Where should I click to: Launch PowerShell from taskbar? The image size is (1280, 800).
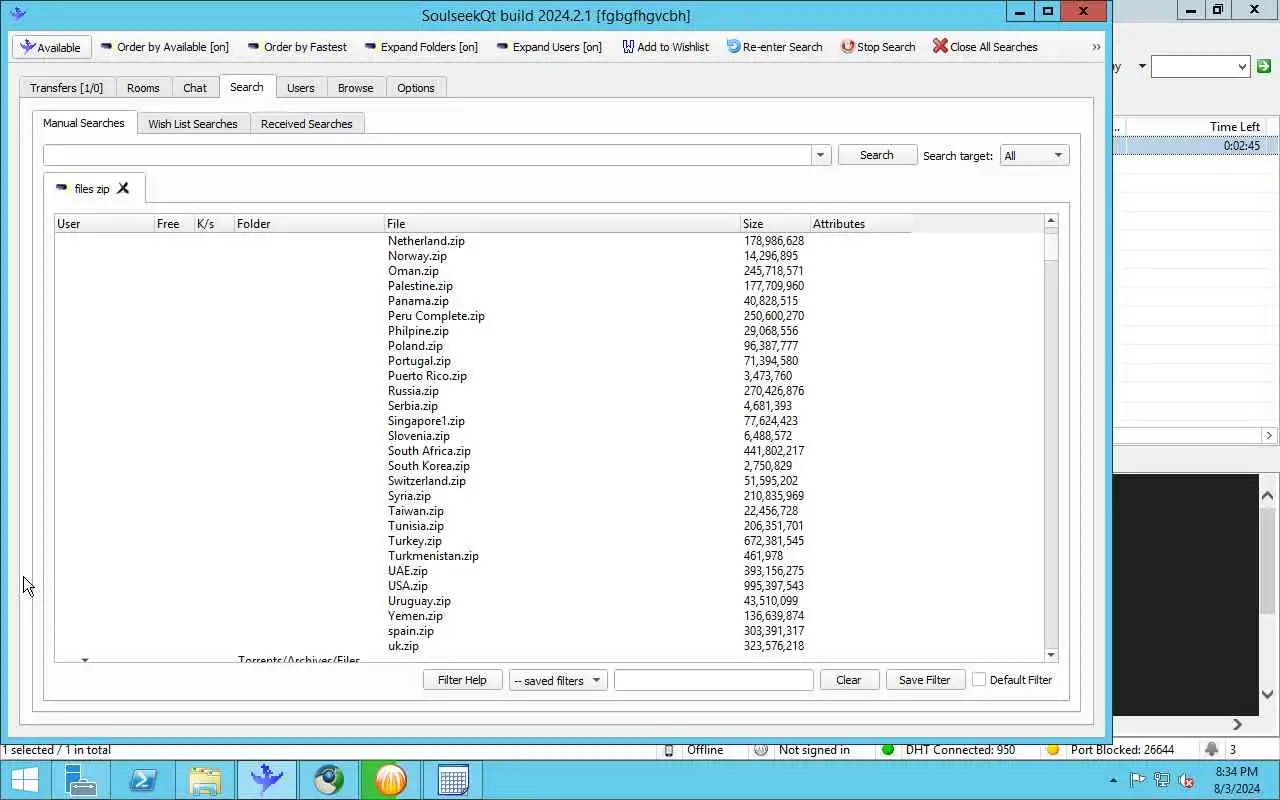141,780
